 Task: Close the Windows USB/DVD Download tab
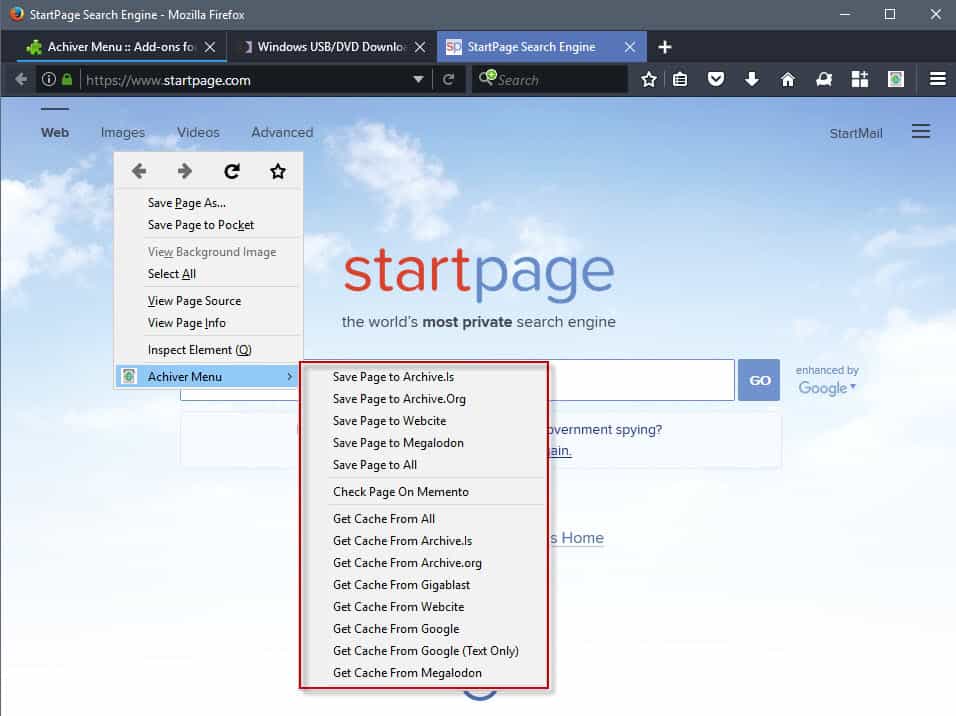point(420,47)
